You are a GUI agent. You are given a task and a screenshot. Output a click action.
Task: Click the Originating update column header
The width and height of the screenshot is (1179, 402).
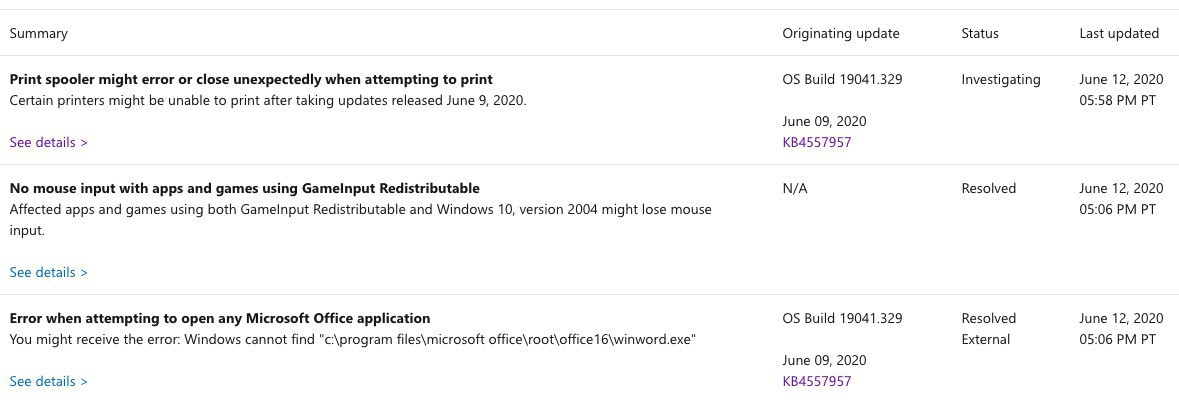click(840, 33)
